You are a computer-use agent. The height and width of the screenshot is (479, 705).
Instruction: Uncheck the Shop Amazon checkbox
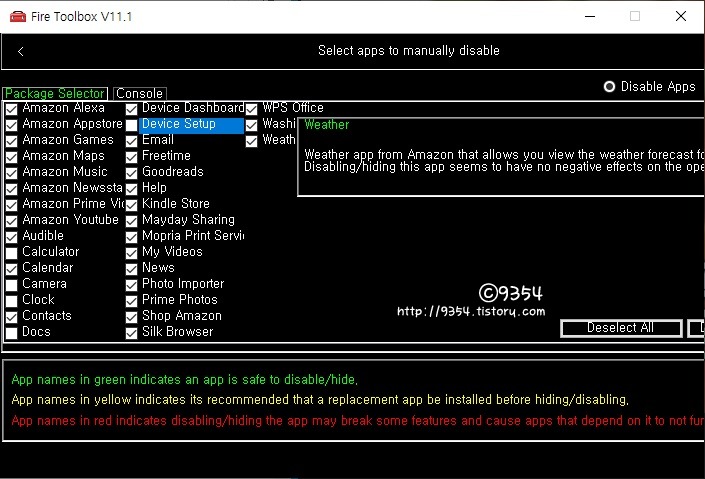[131, 317]
